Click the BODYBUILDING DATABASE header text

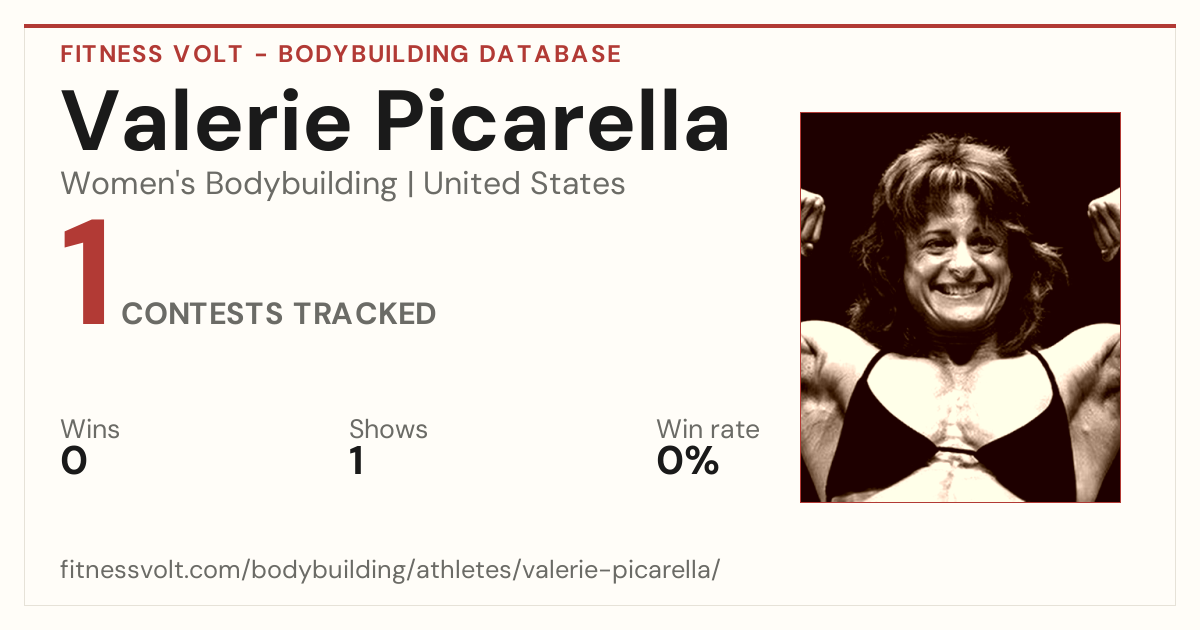pos(450,54)
